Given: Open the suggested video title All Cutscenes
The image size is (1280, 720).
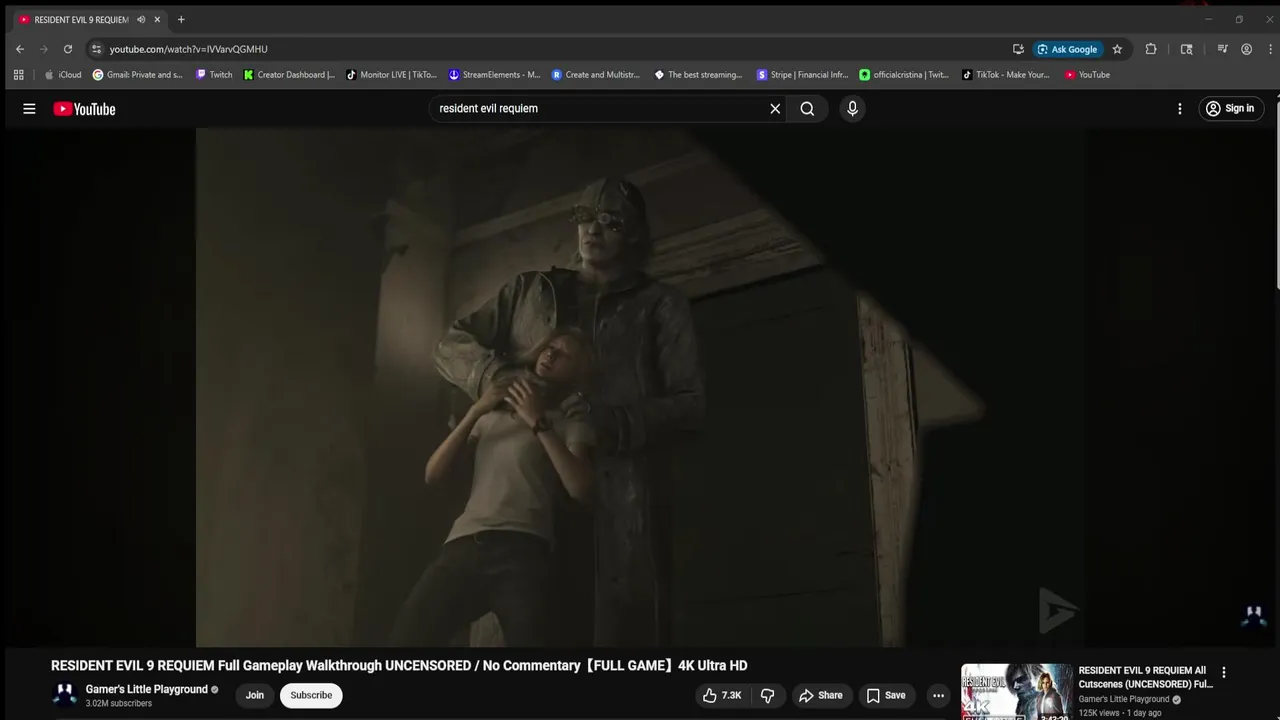Looking at the screenshot, I should (1145, 677).
